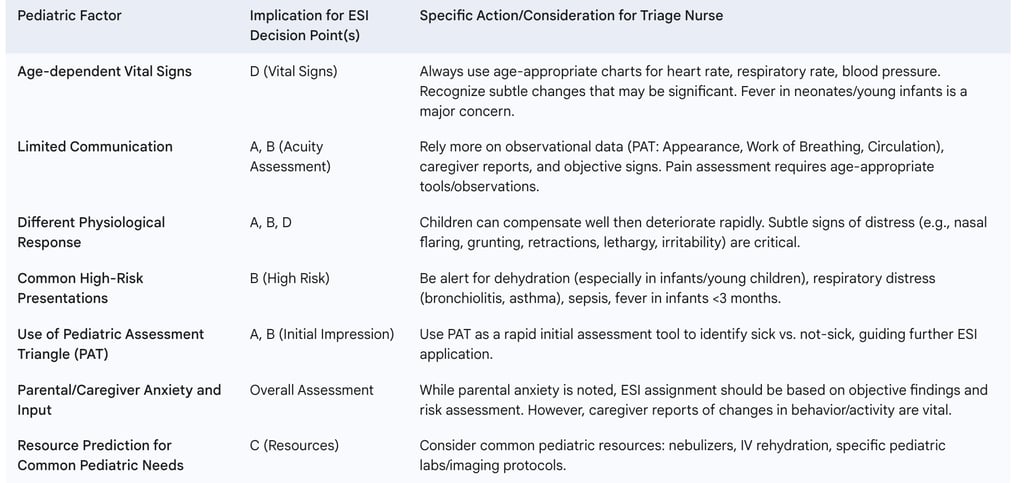Click the Overall Assessment cell
This screenshot has width=1024, height=483.
point(312,390)
